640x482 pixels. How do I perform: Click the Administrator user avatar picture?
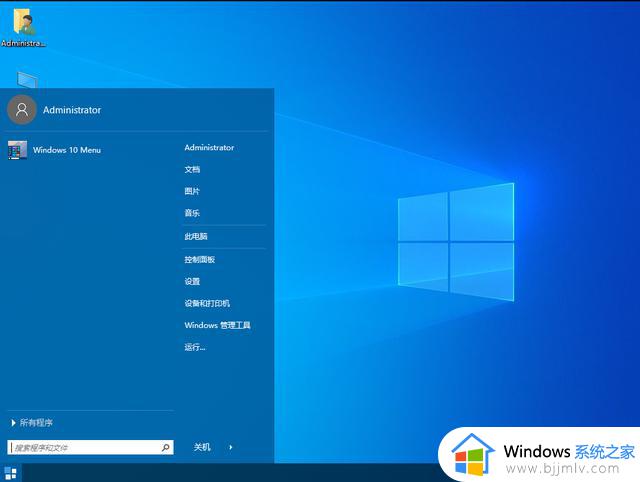click(22, 110)
